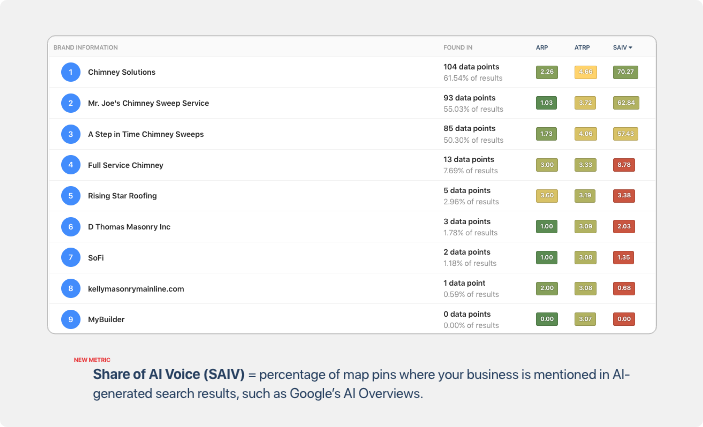The image size is (703, 427).
Task: Click the '55.03% of results' text
Action: click(473, 109)
